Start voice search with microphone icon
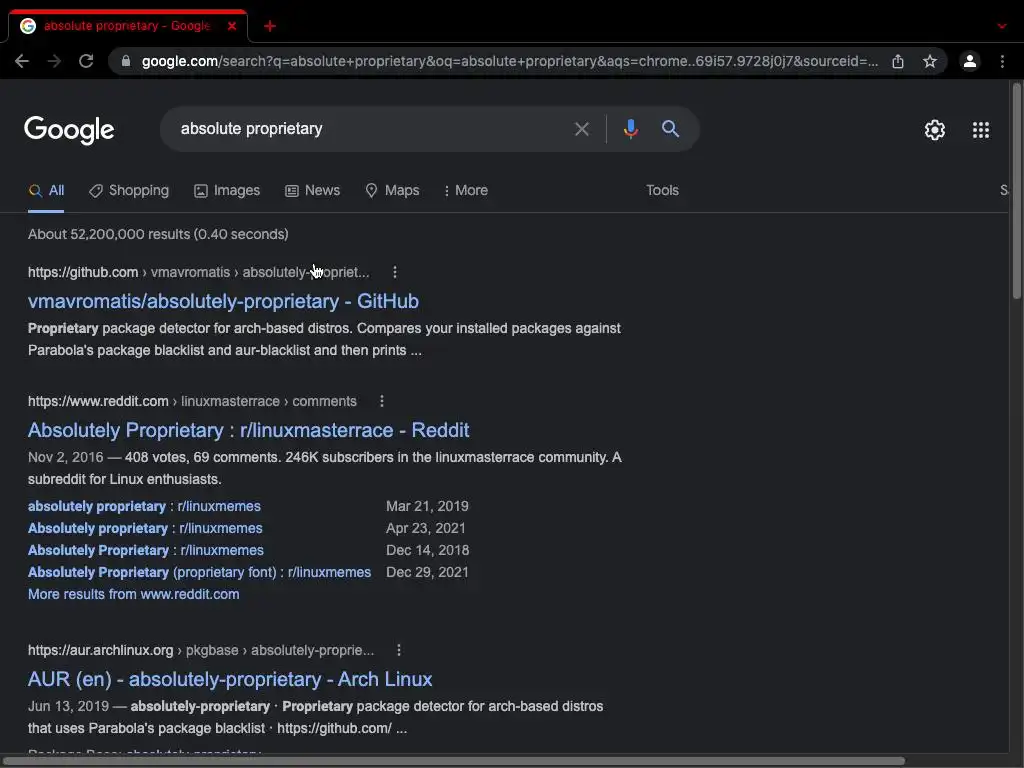The height and width of the screenshot is (768, 1024). coord(630,129)
